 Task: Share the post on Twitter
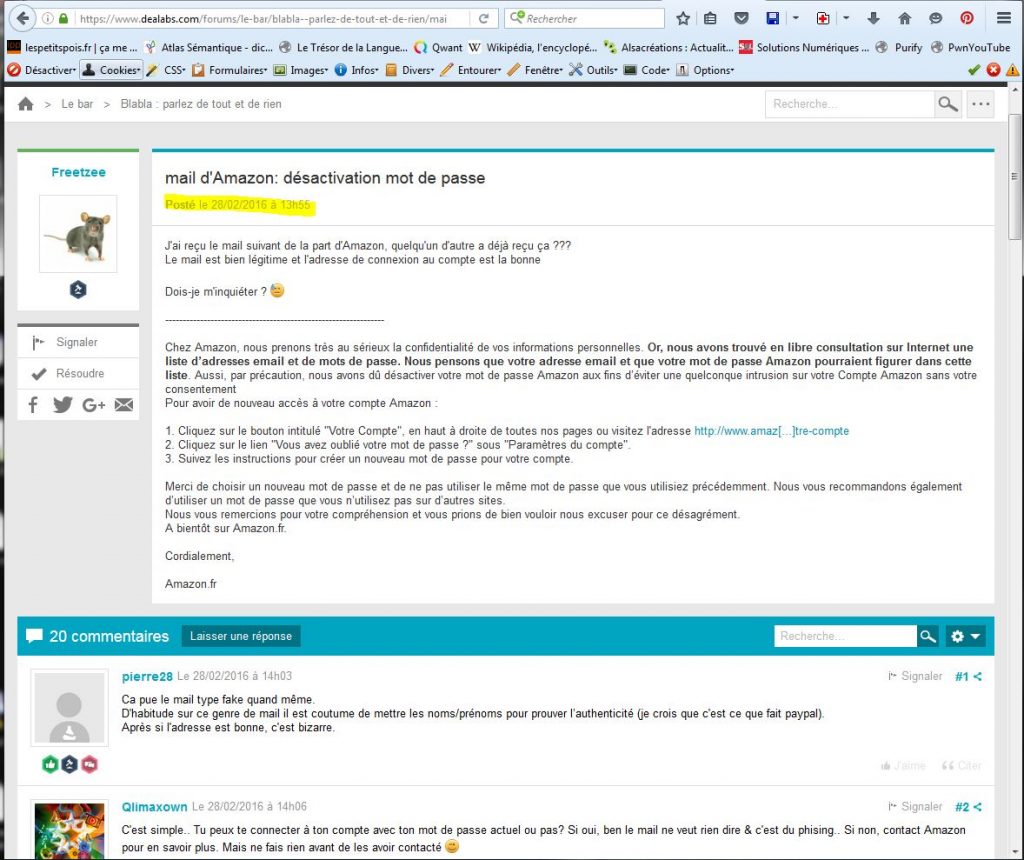[x=63, y=404]
